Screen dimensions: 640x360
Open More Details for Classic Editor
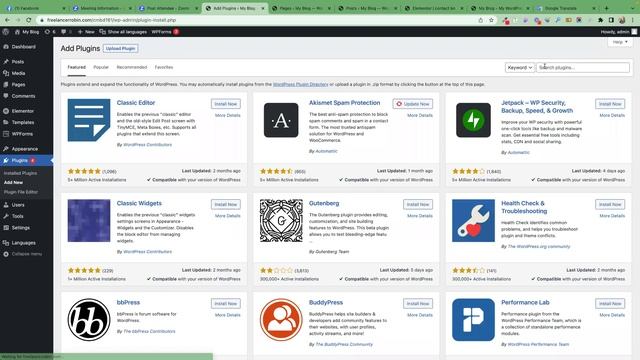(227, 116)
